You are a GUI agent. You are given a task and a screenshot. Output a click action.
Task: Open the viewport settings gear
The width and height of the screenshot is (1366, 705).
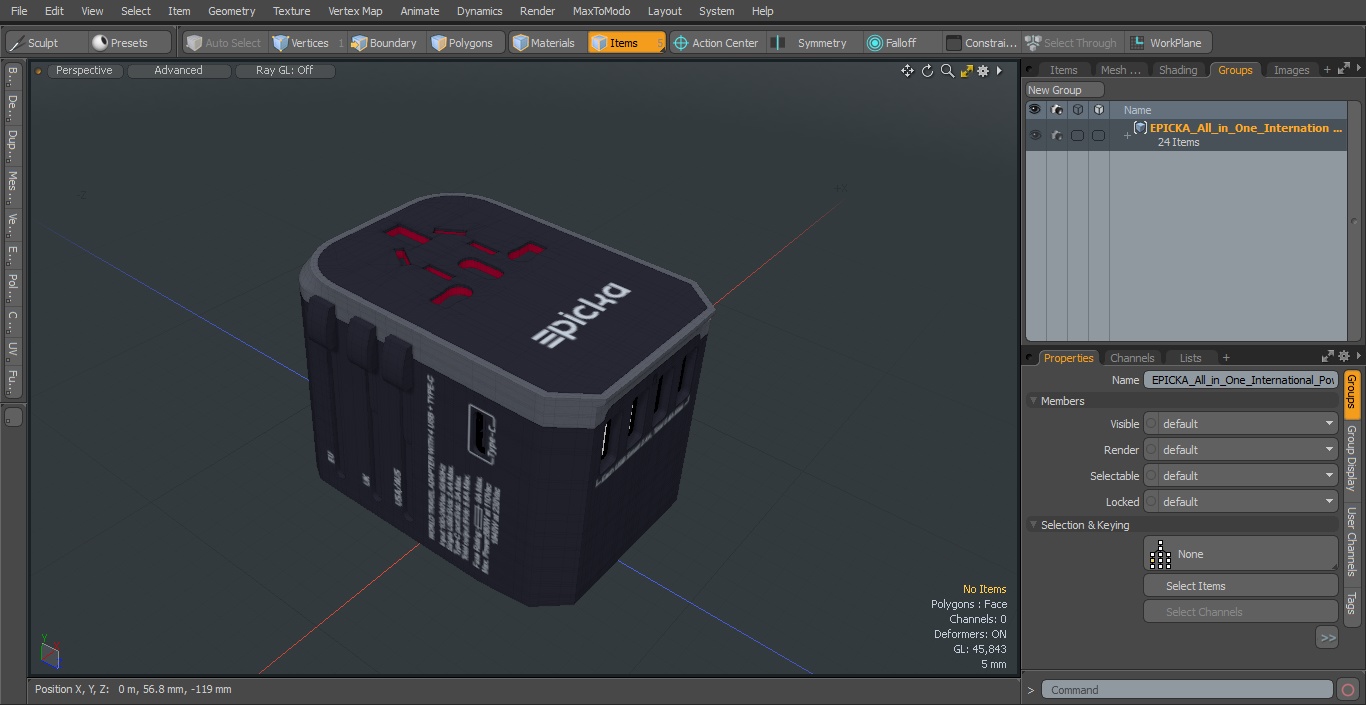983,71
